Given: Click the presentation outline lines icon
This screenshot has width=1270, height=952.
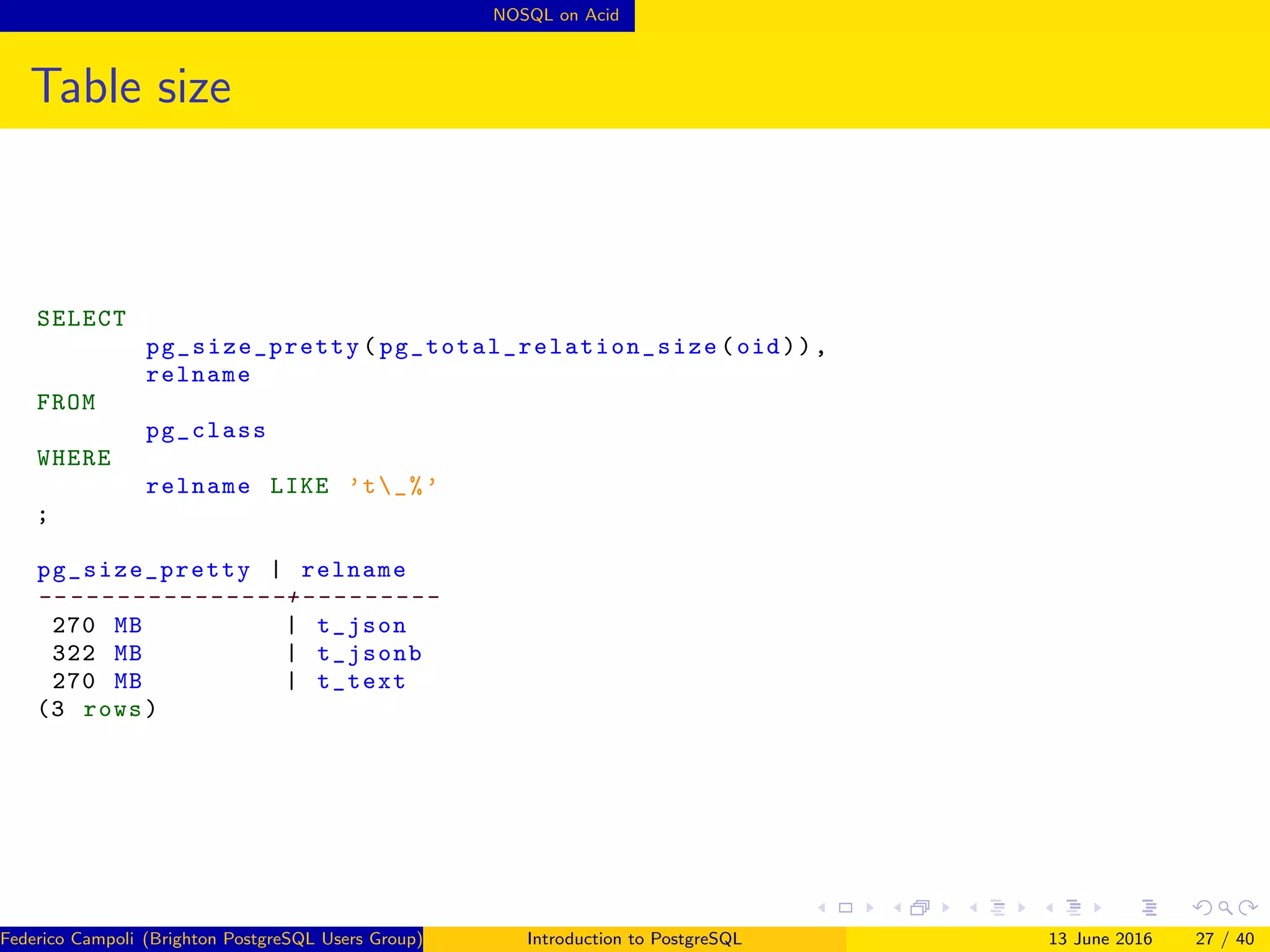Looking at the screenshot, I should (1149, 908).
